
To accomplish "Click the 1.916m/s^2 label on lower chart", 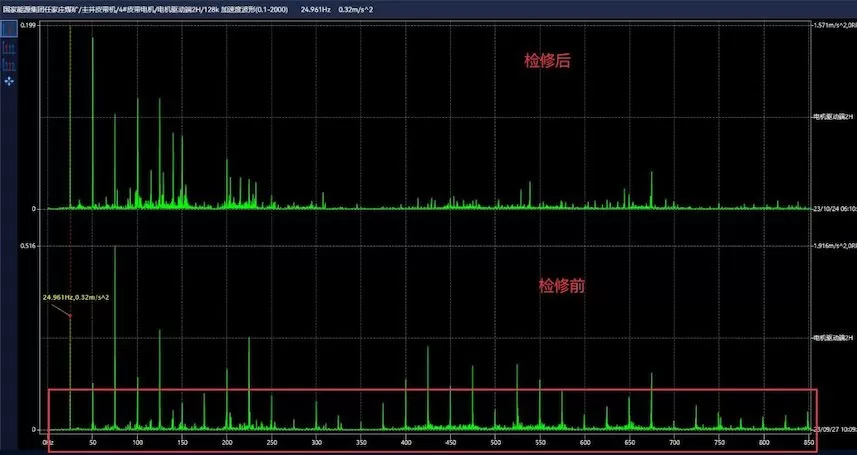I will click(834, 246).
